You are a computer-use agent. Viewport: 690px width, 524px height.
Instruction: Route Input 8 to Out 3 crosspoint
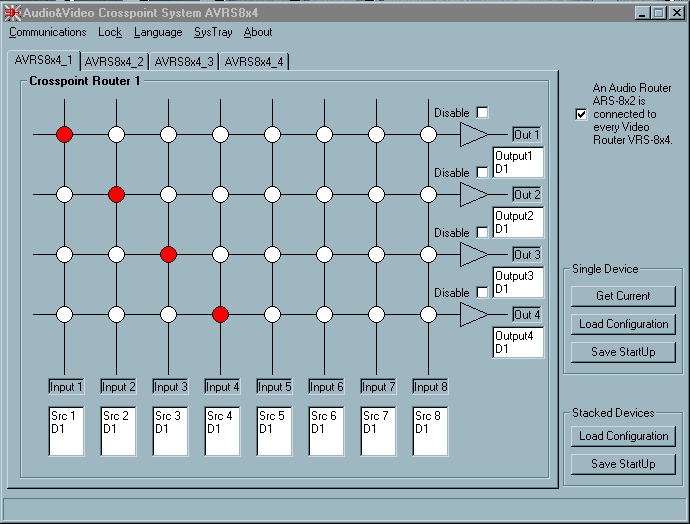tap(428, 254)
